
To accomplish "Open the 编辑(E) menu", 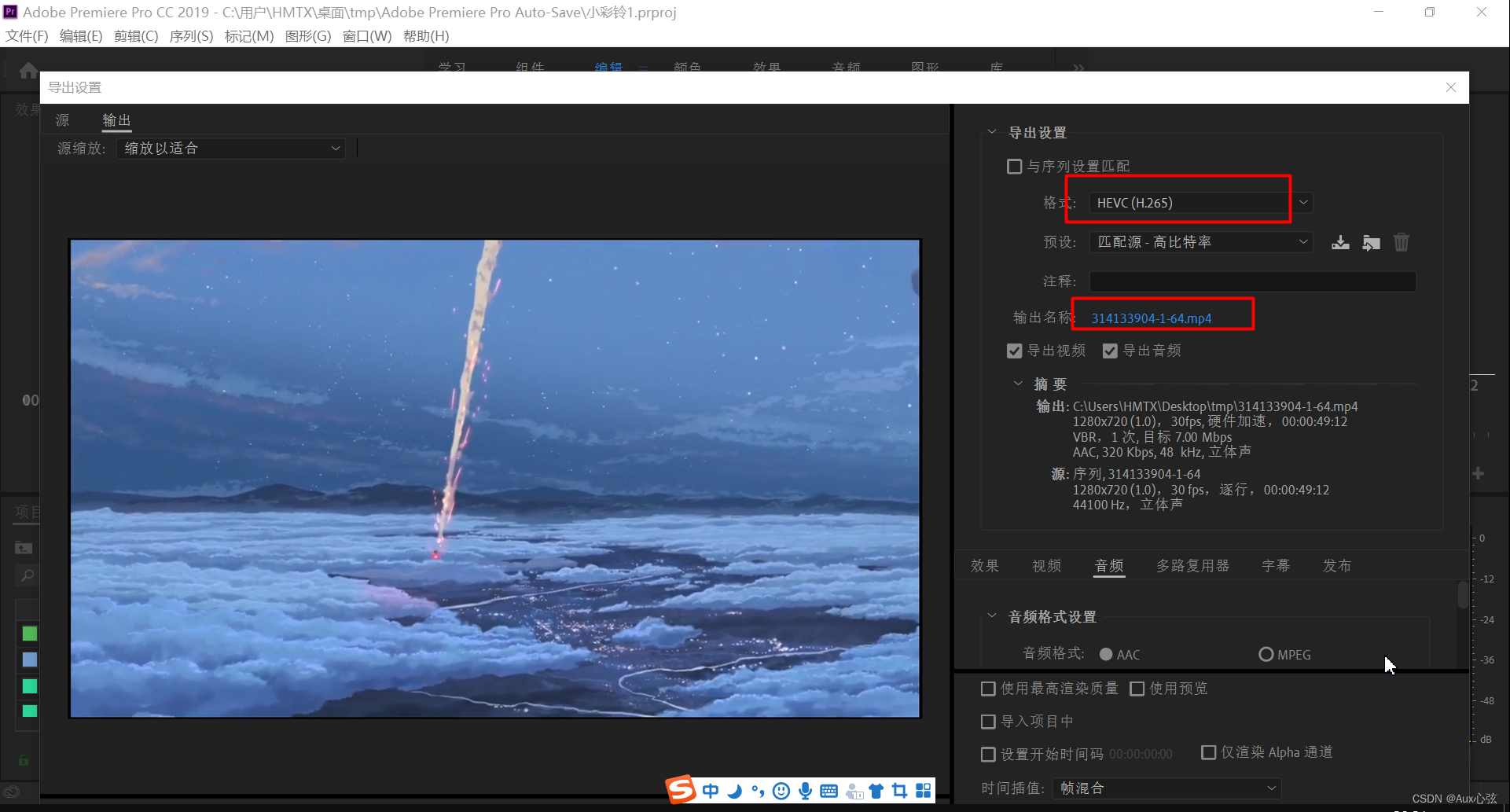I will 81,36.
